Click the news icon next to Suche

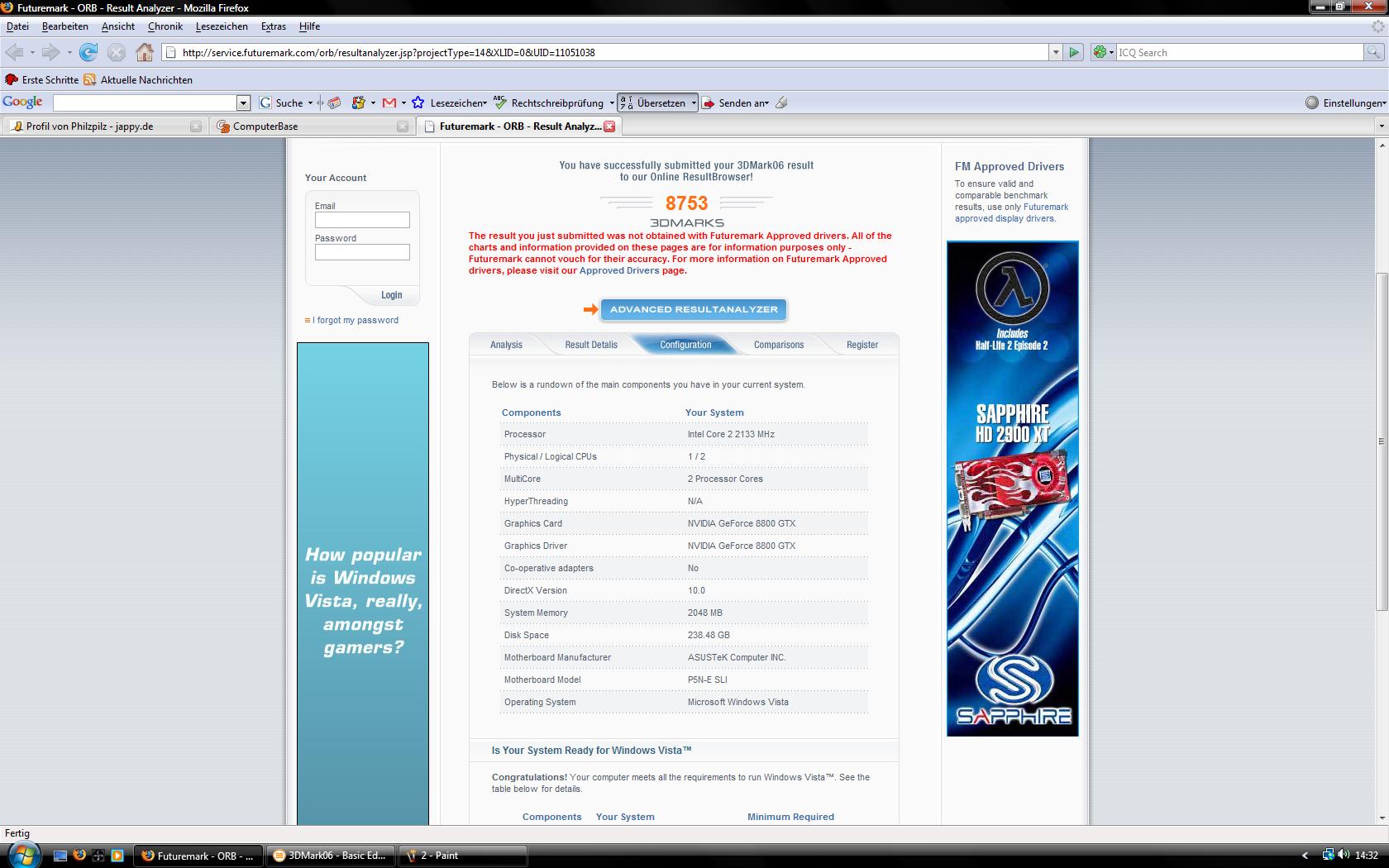[334, 103]
